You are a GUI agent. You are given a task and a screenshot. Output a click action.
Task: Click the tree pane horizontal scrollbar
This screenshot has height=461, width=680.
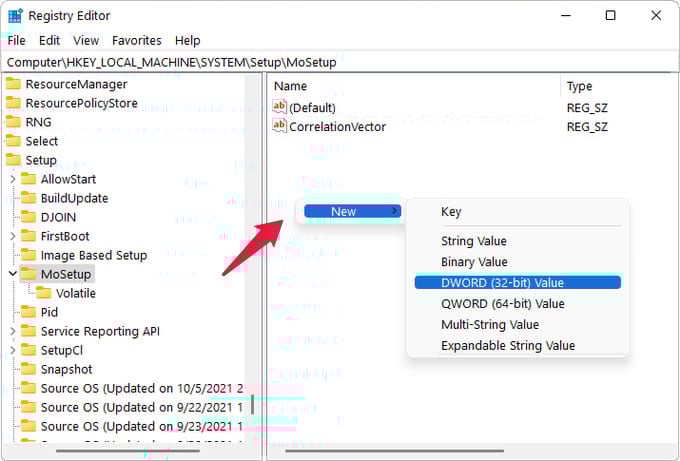(130, 451)
